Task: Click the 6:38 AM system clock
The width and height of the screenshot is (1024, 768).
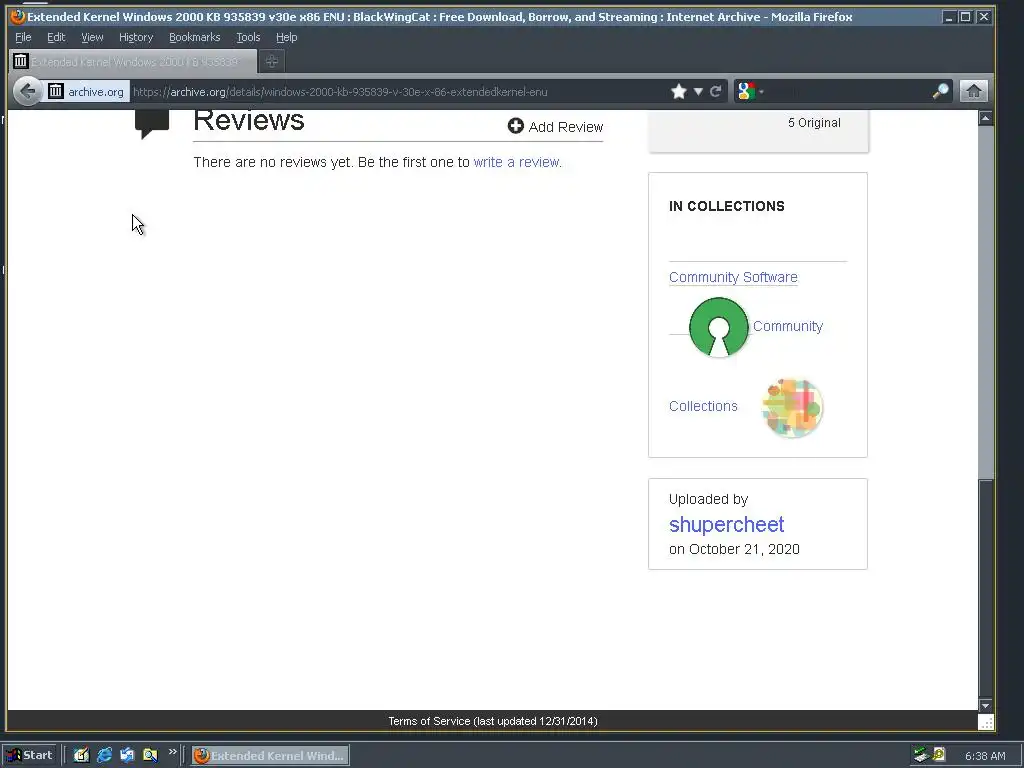Action: pos(985,756)
